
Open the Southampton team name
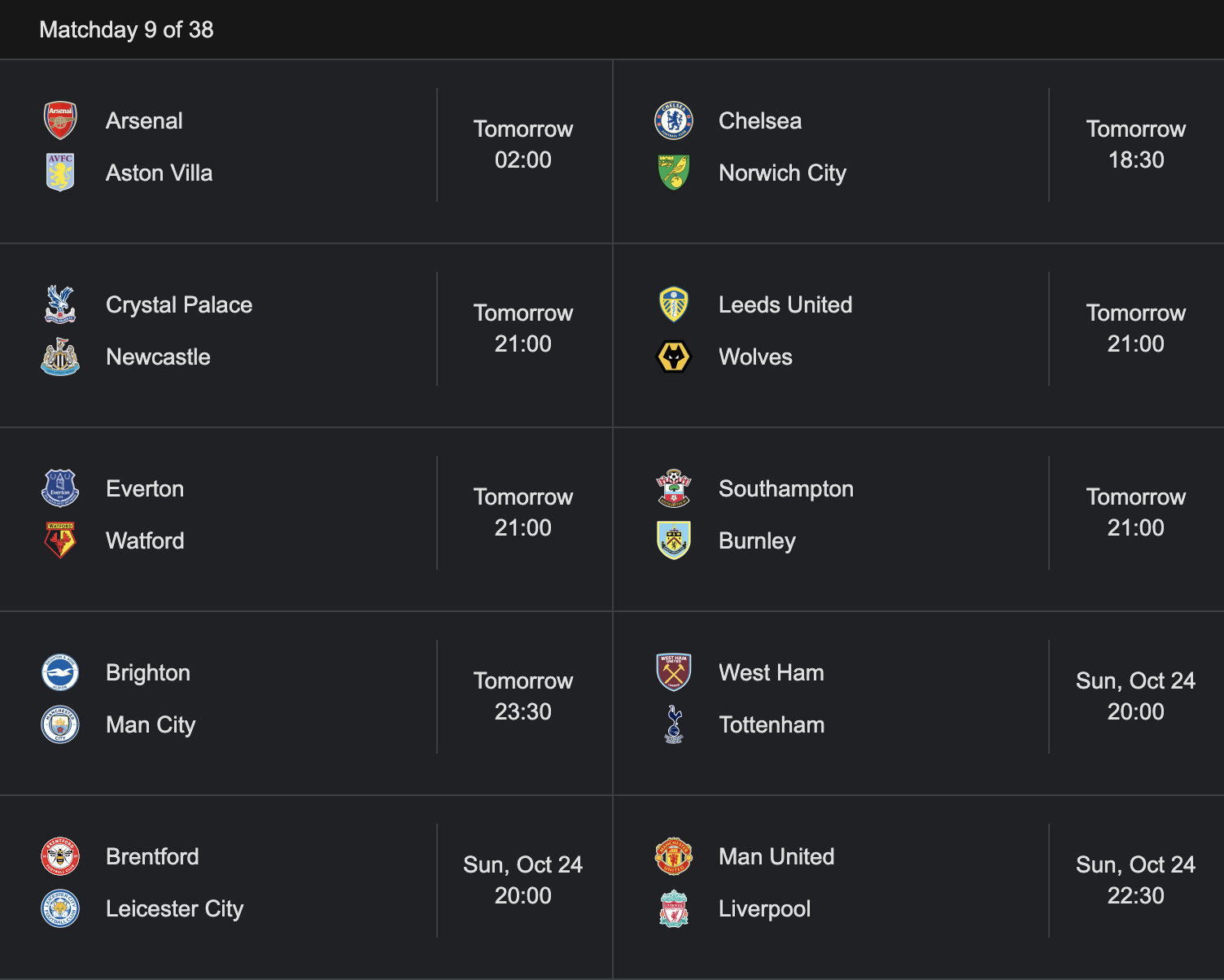tap(786, 488)
